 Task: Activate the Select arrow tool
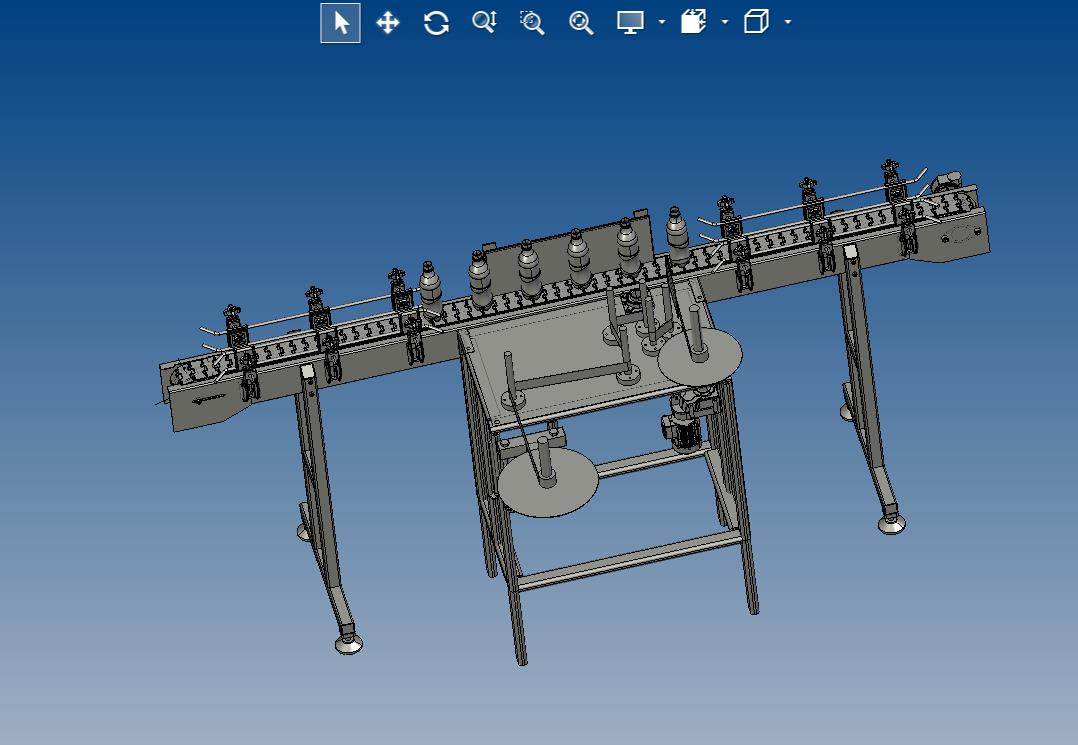tap(340, 23)
